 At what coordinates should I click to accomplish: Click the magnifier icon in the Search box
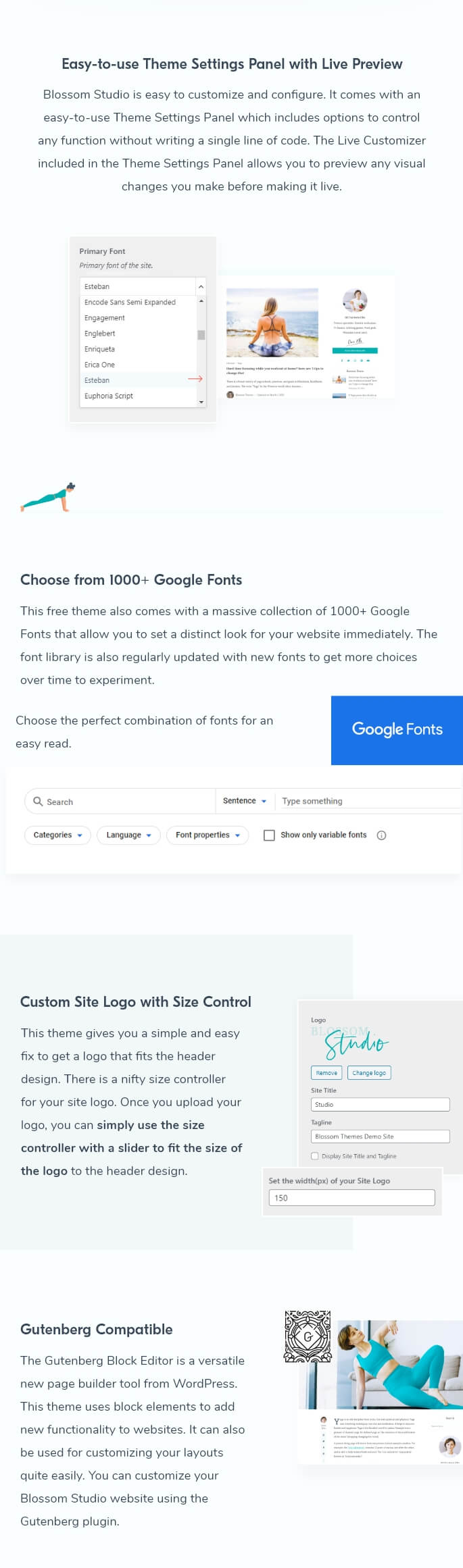38,801
